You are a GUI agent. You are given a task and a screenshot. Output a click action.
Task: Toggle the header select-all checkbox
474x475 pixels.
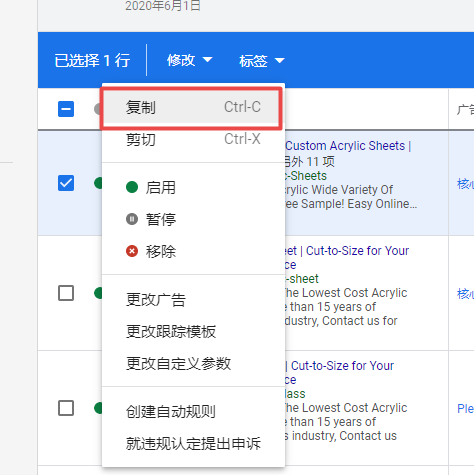[66, 109]
